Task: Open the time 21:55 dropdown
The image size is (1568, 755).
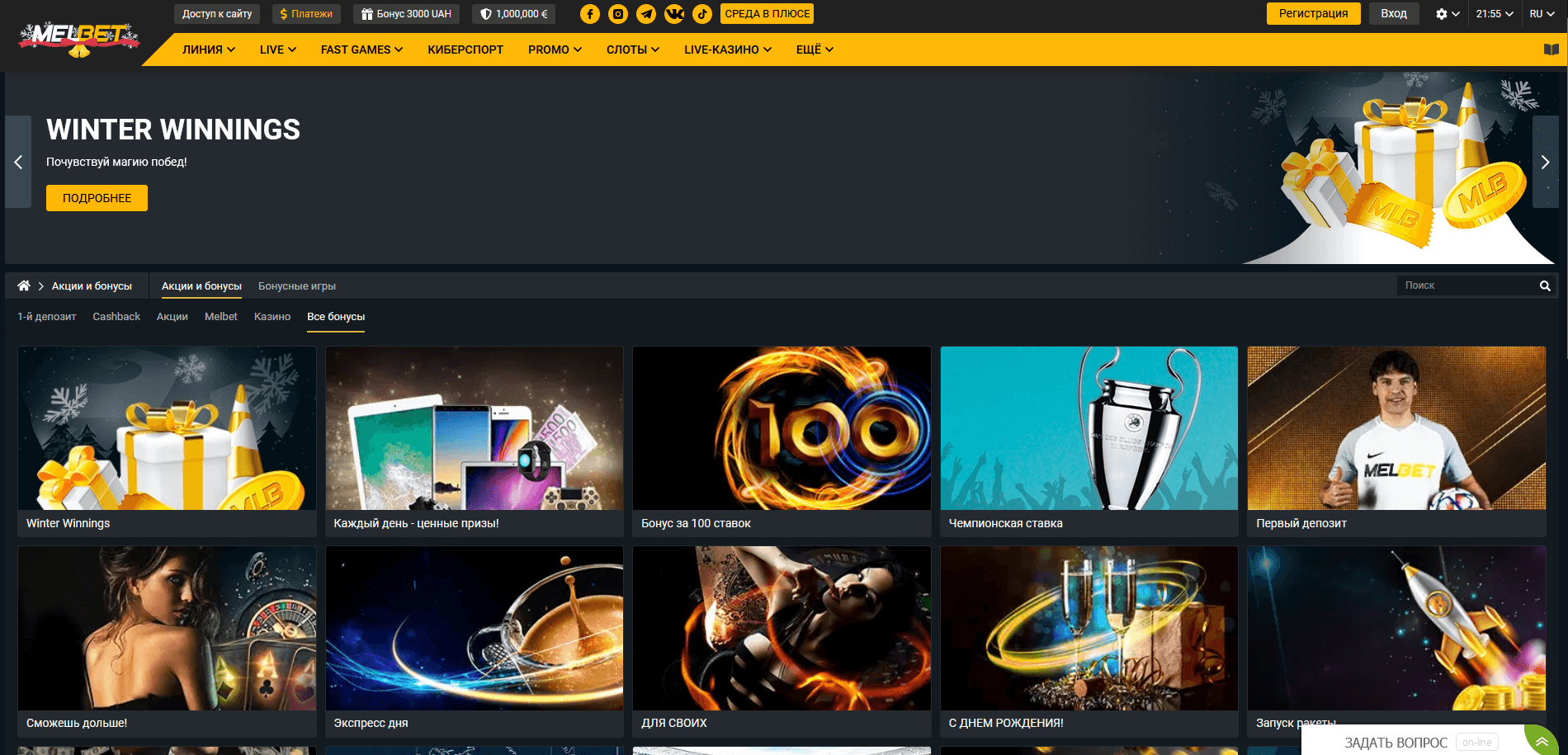Action: pyautogui.click(x=1495, y=14)
